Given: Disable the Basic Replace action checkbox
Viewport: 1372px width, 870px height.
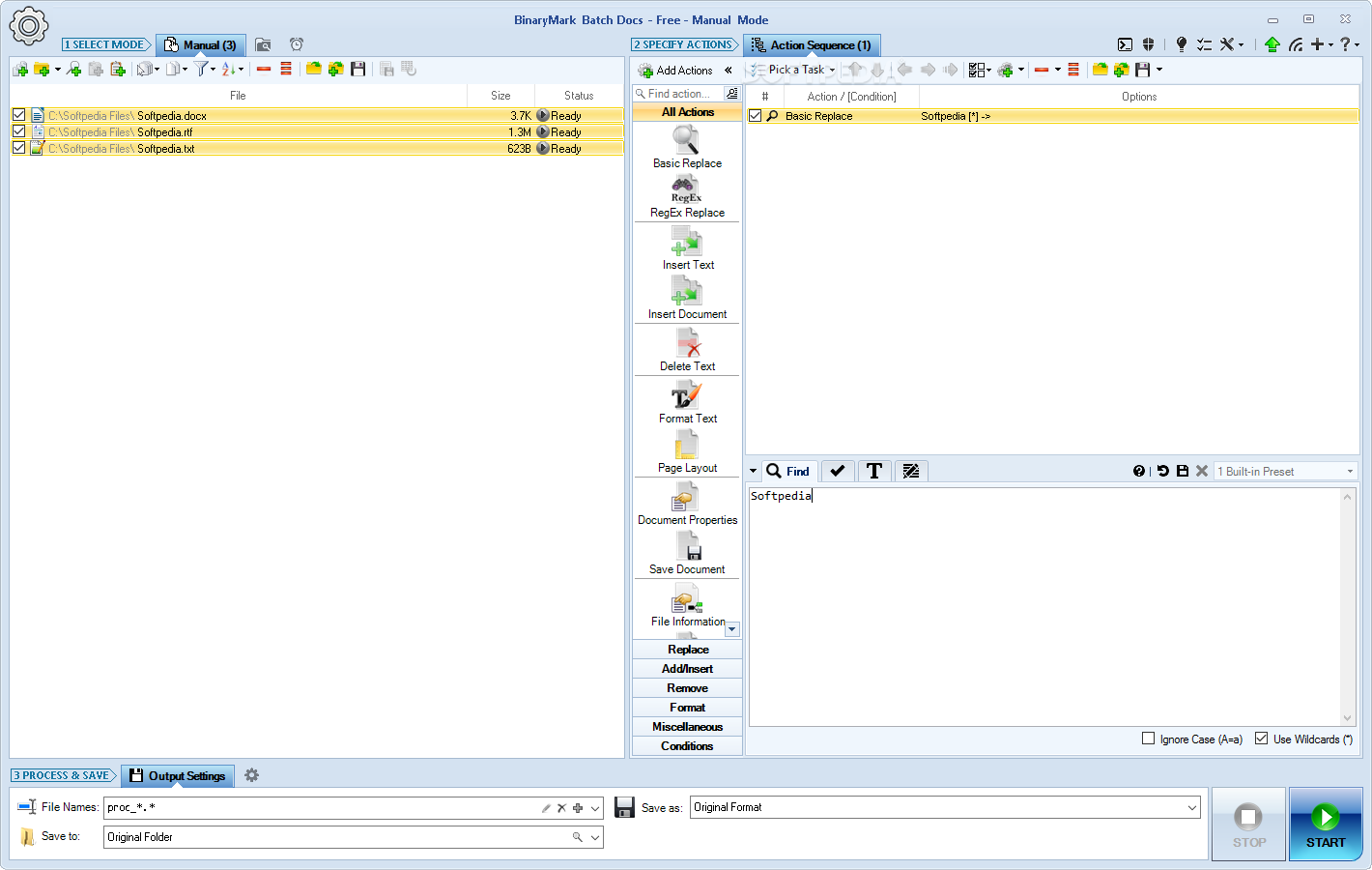Looking at the screenshot, I should pyautogui.click(x=756, y=116).
